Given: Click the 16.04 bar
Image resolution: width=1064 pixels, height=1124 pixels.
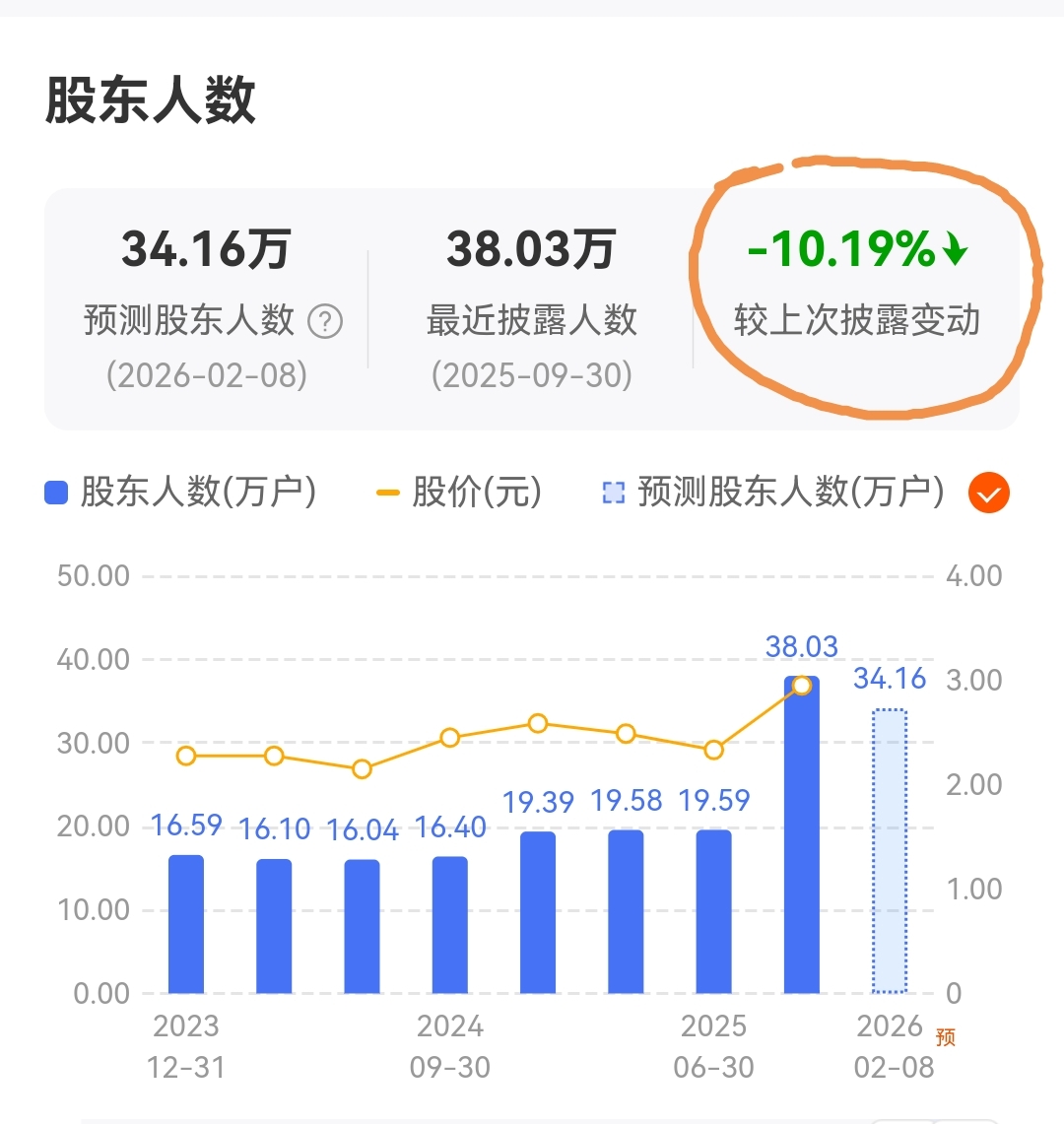Looking at the screenshot, I should pos(363,926).
